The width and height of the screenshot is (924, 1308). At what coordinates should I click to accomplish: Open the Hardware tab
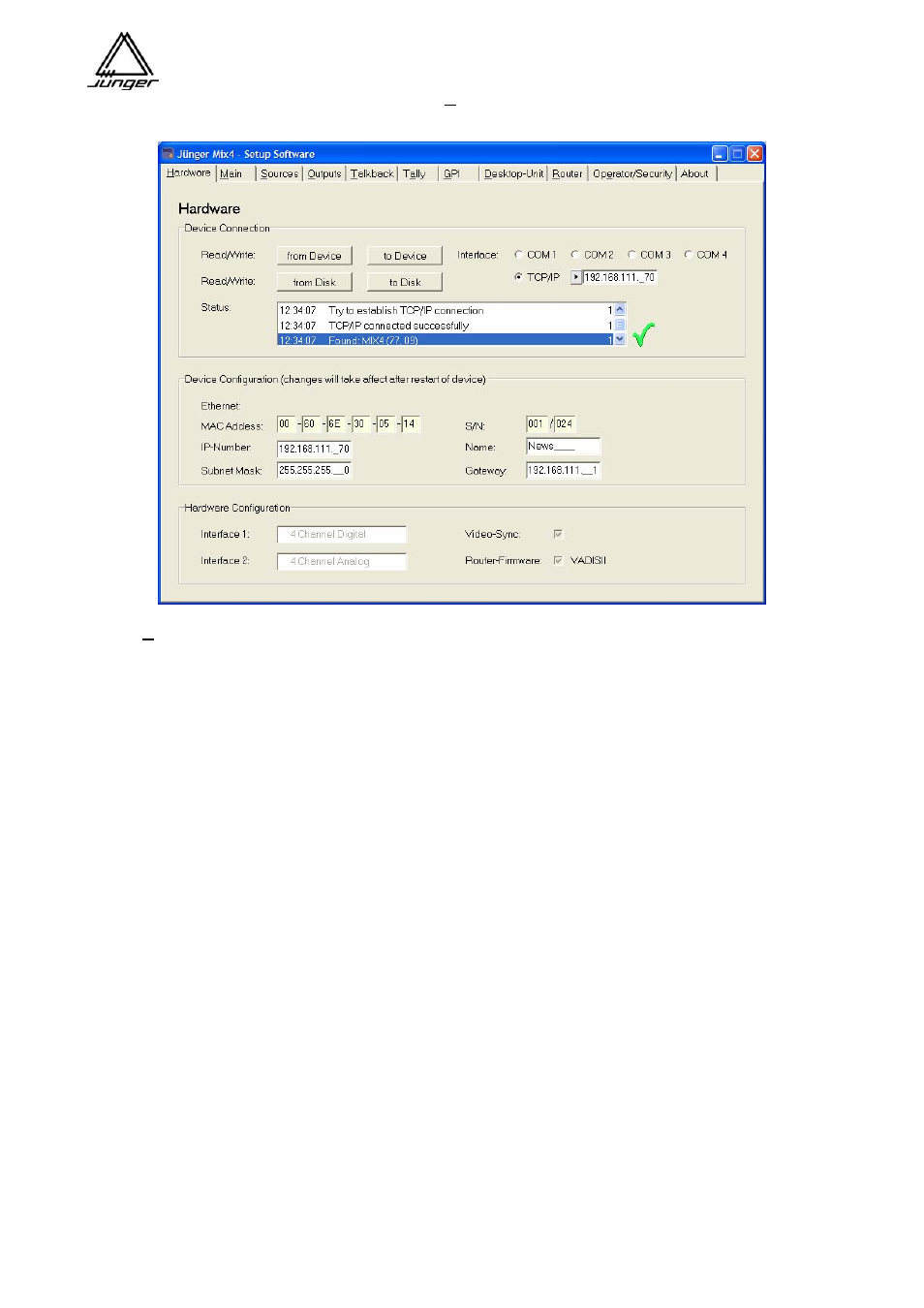click(x=188, y=172)
